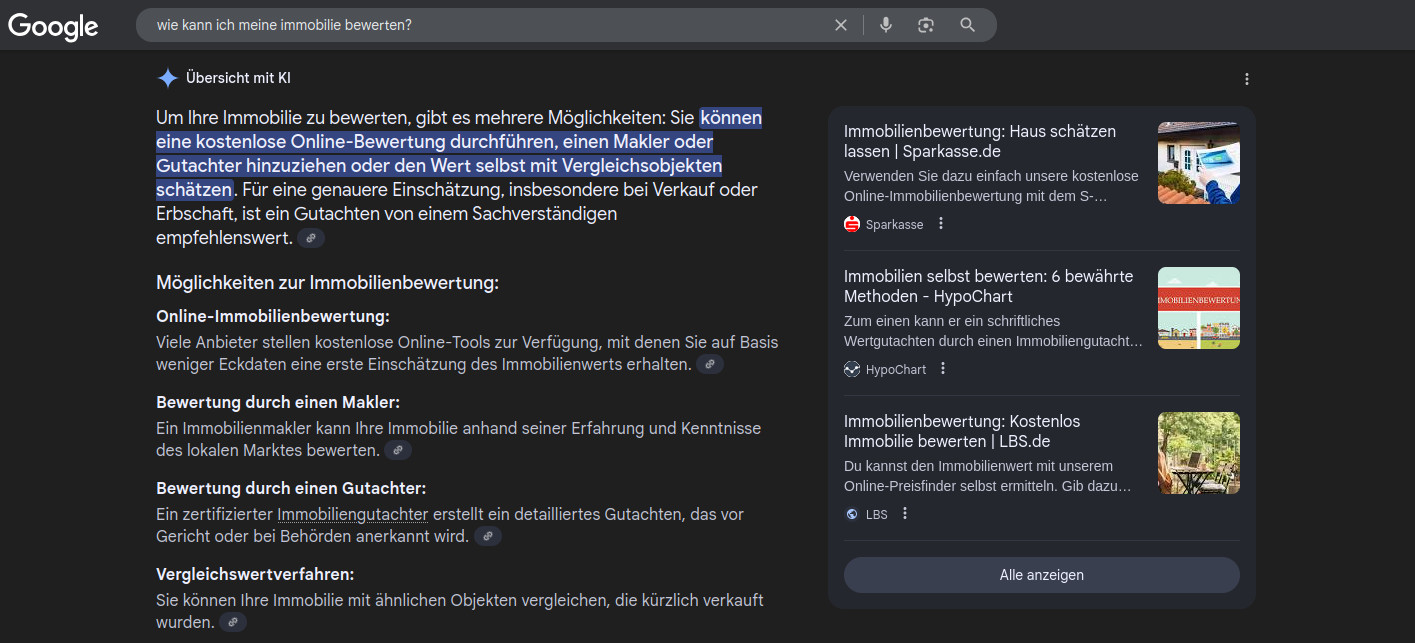Open three-dot menu next to HypoChart
1415x643 pixels.
[943, 369]
